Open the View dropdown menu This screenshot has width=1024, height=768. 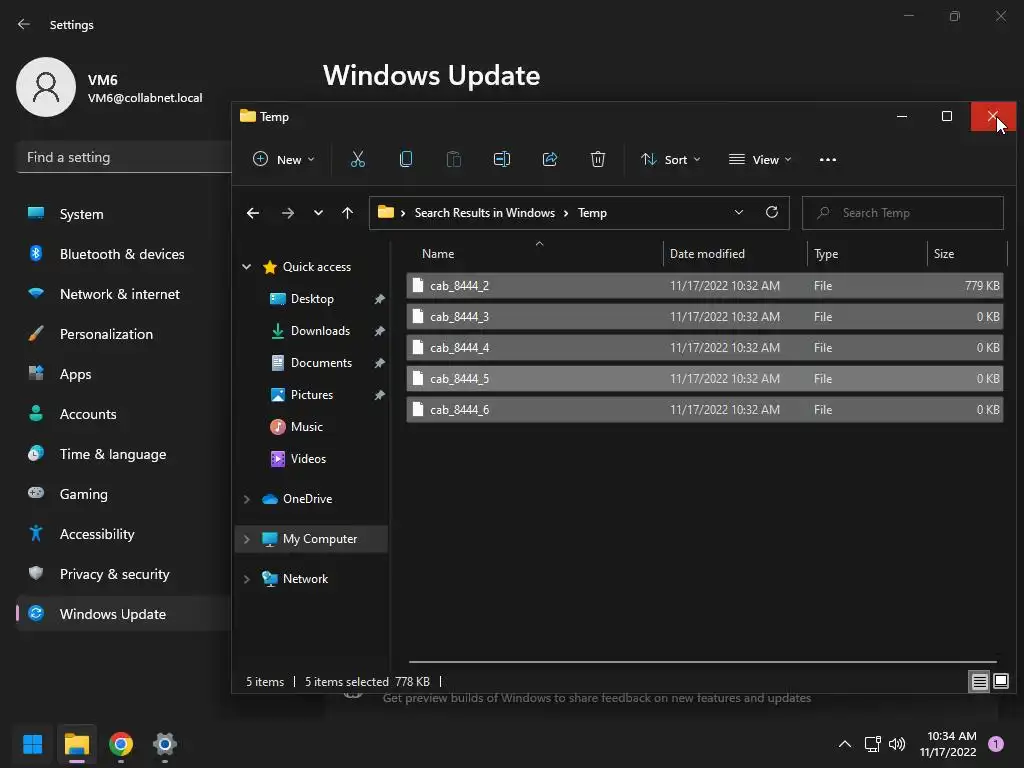[x=760, y=159]
